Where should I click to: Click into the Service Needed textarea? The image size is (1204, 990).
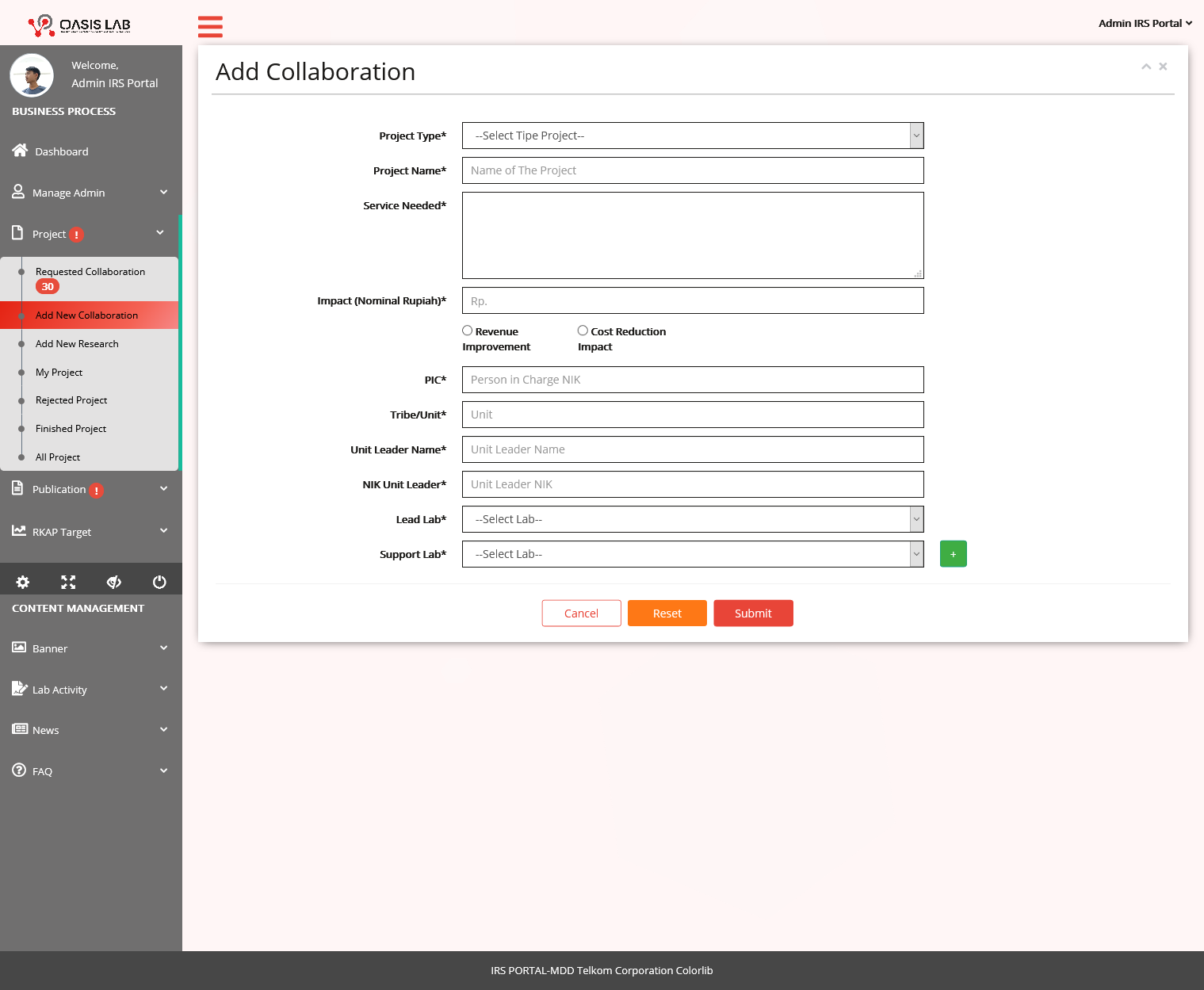tap(693, 235)
